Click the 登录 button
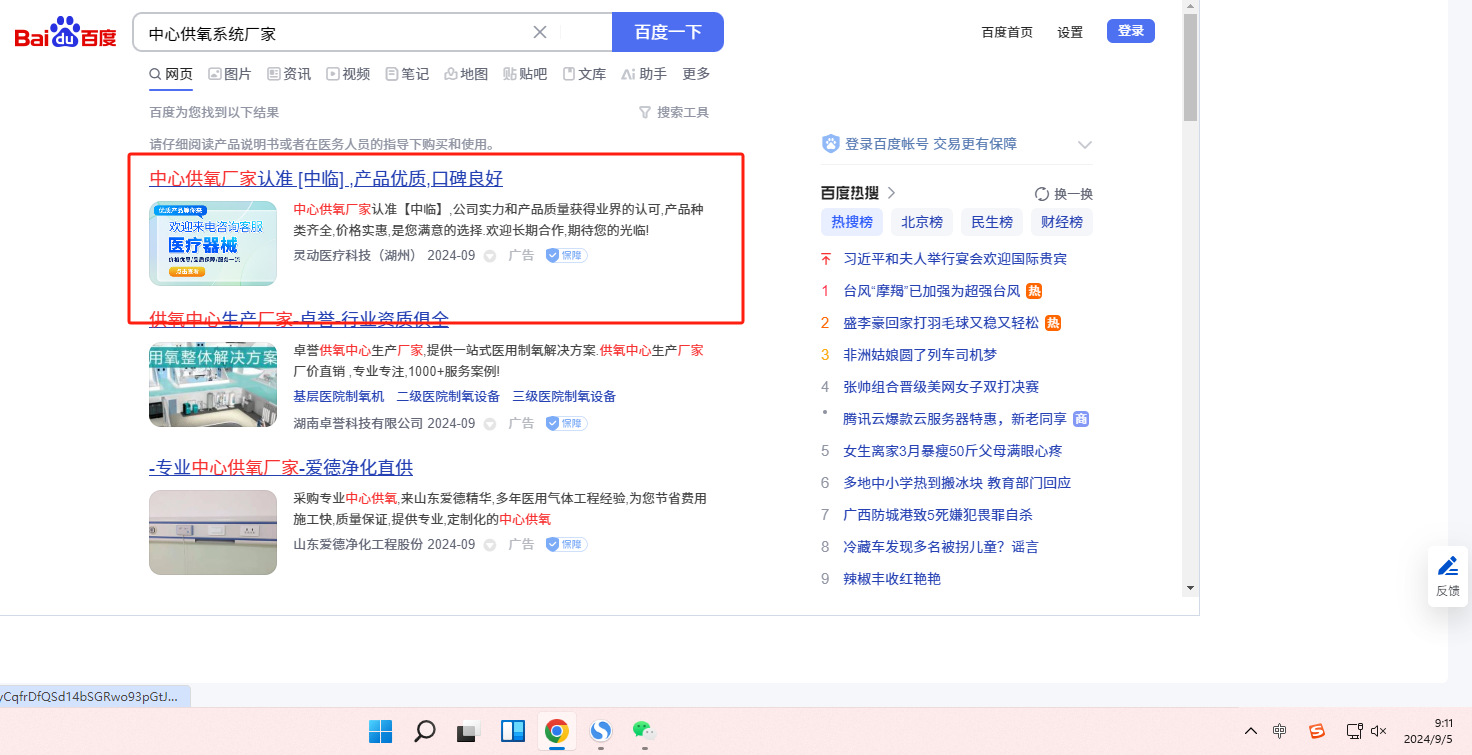This screenshot has height=755, width=1472. pos(1130,31)
